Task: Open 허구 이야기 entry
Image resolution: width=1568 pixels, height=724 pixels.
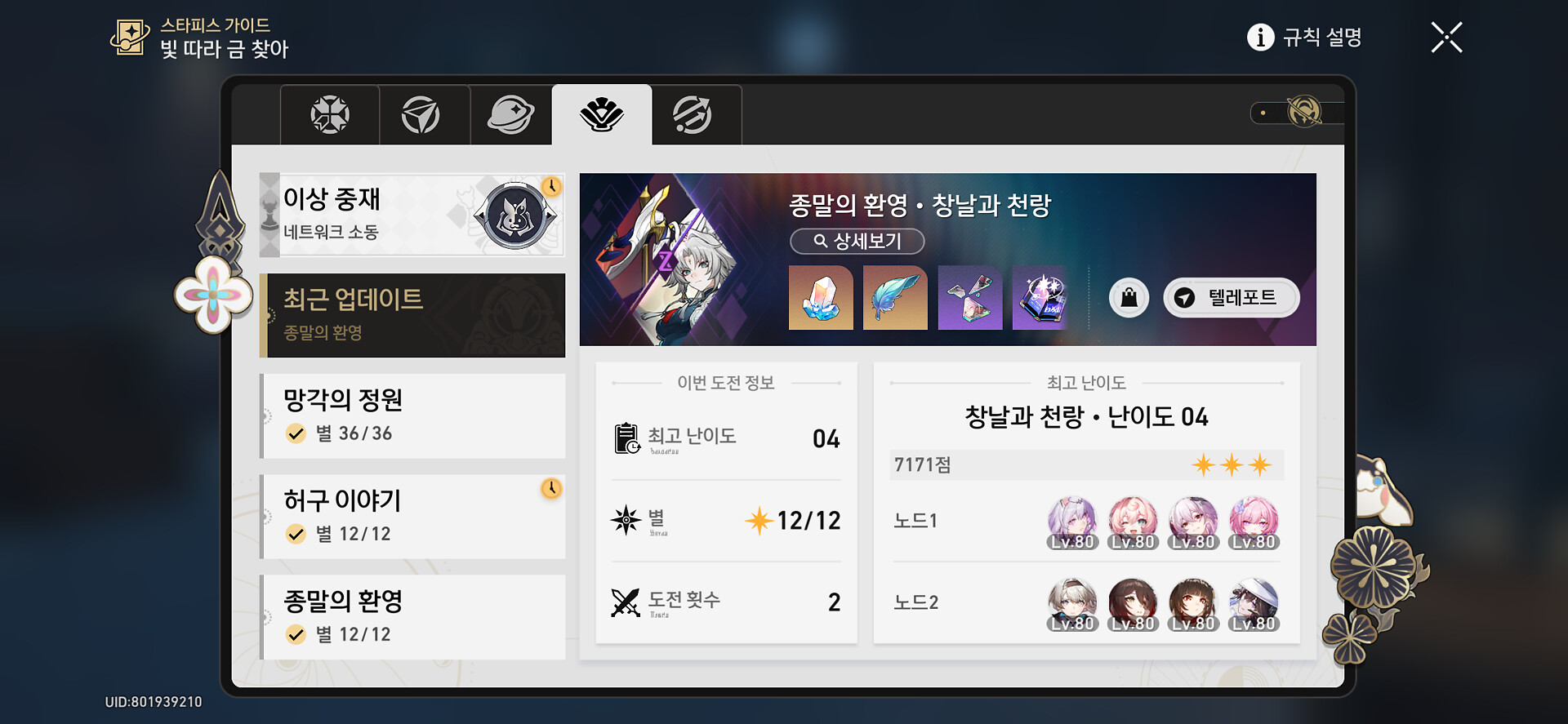Action: coord(412,517)
